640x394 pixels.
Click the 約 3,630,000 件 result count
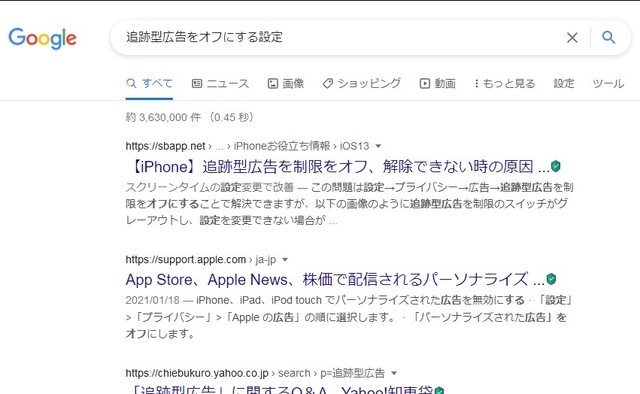(x=163, y=118)
